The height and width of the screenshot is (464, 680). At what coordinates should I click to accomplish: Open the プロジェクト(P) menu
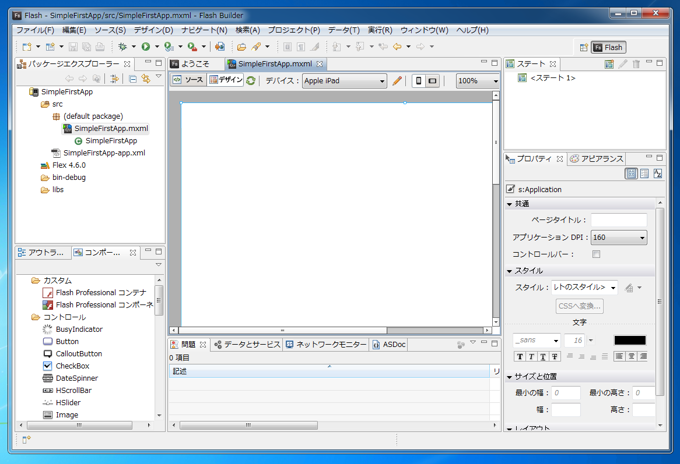(x=294, y=30)
